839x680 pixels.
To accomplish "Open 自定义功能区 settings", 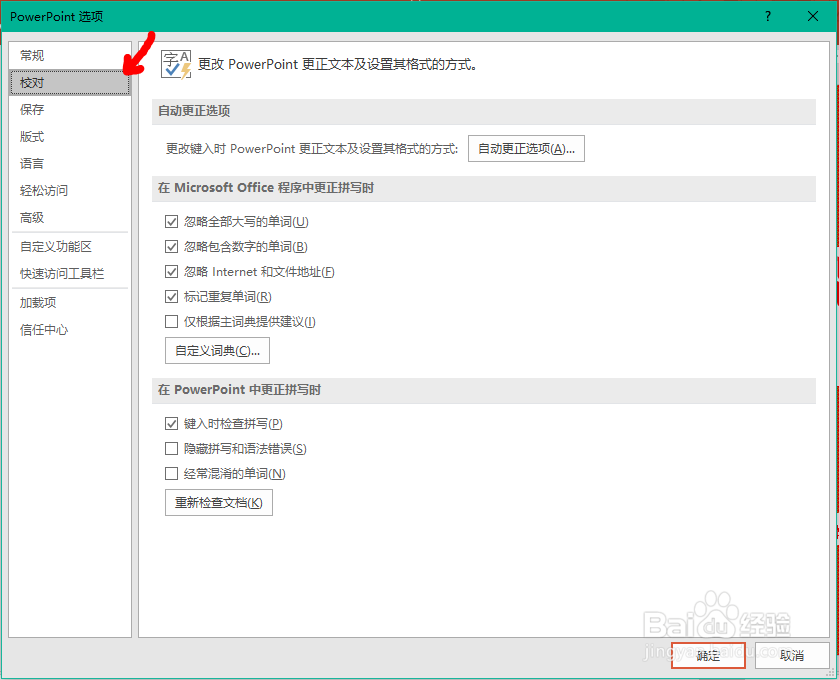I will coord(70,247).
